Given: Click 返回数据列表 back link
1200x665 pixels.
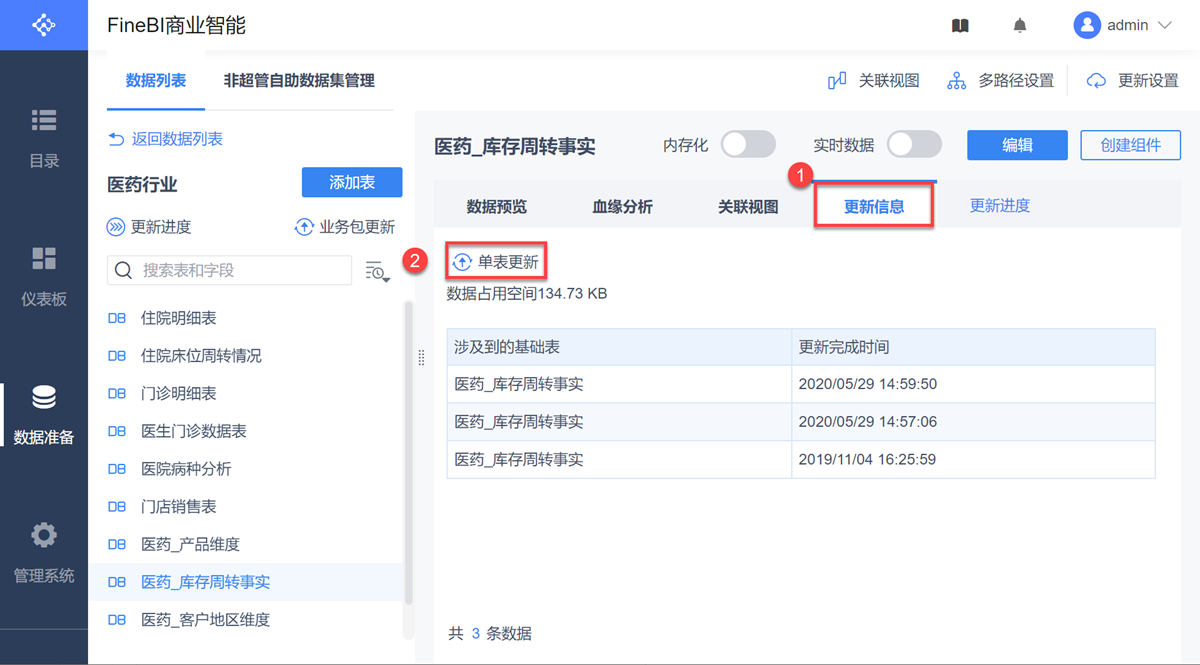Looking at the screenshot, I should click(x=166, y=139).
